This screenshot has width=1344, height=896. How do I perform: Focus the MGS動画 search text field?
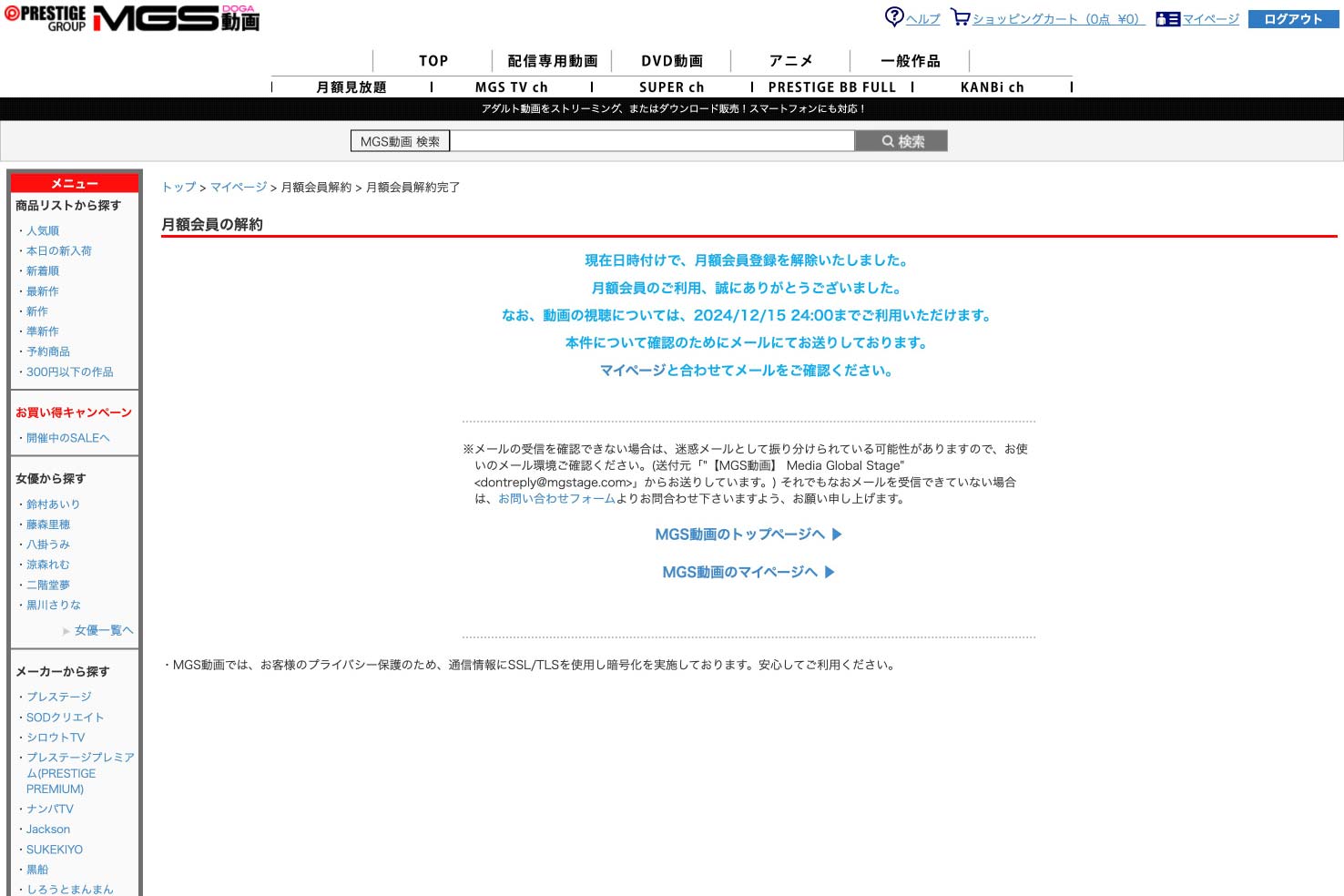coord(652,141)
